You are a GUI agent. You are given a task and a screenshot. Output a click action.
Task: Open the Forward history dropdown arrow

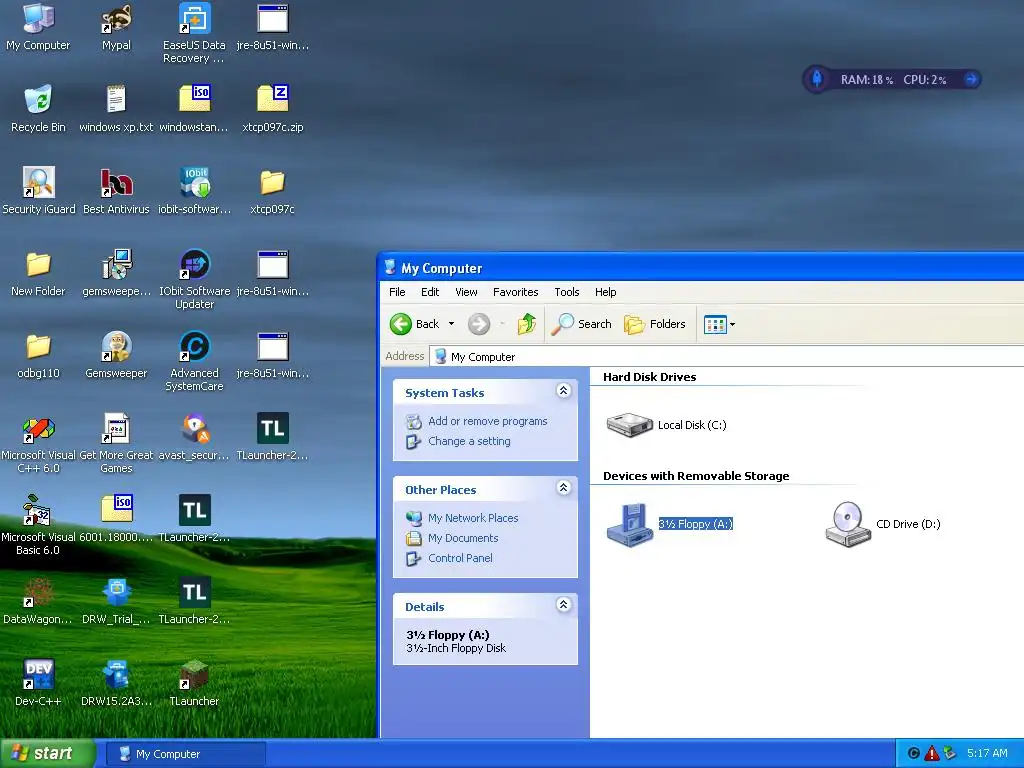coord(502,324)
